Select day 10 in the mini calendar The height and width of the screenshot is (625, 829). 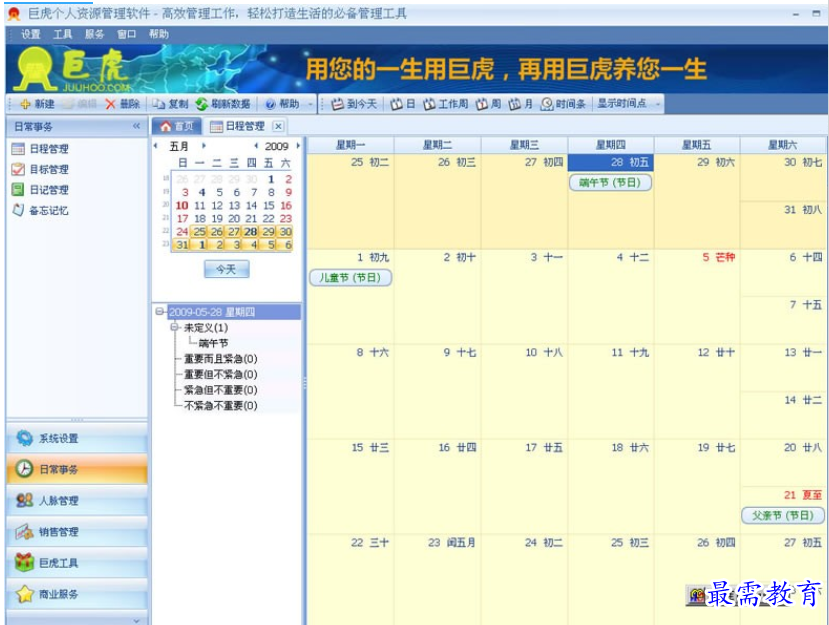coord(182,205)
